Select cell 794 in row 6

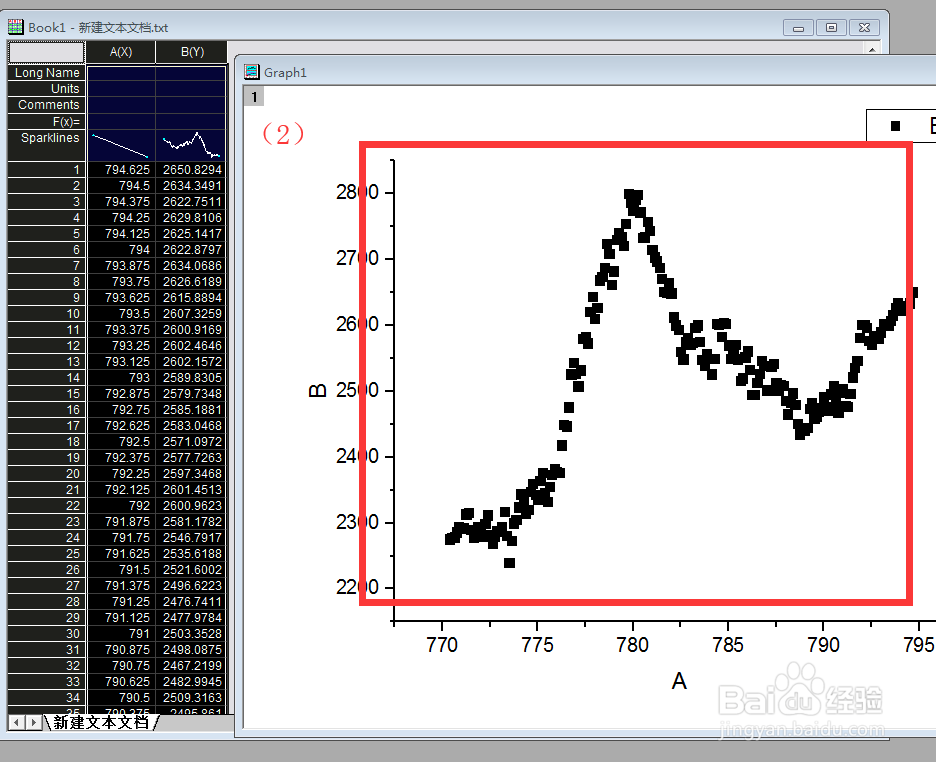(x=121, y=249)
